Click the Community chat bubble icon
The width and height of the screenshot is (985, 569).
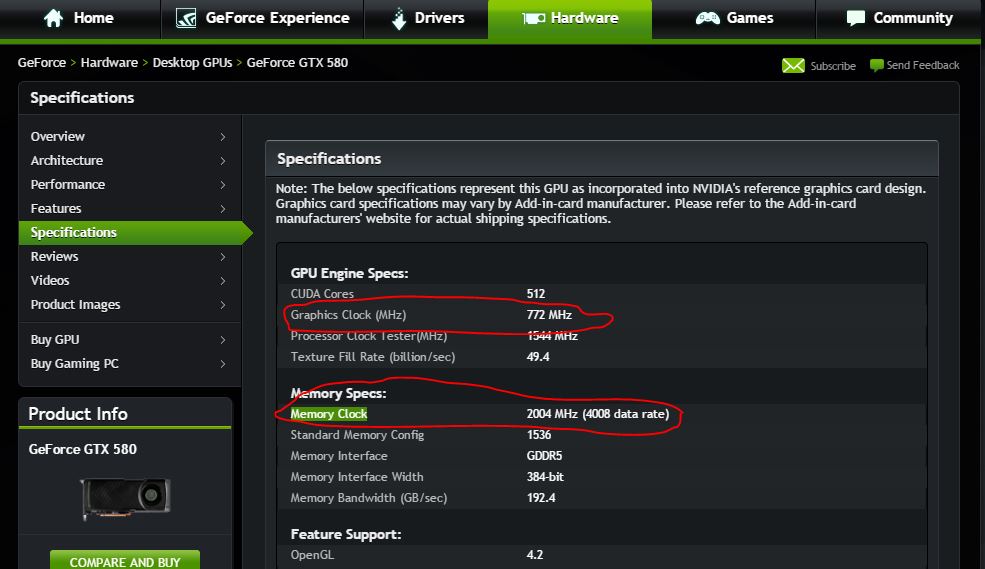(855, 18)
